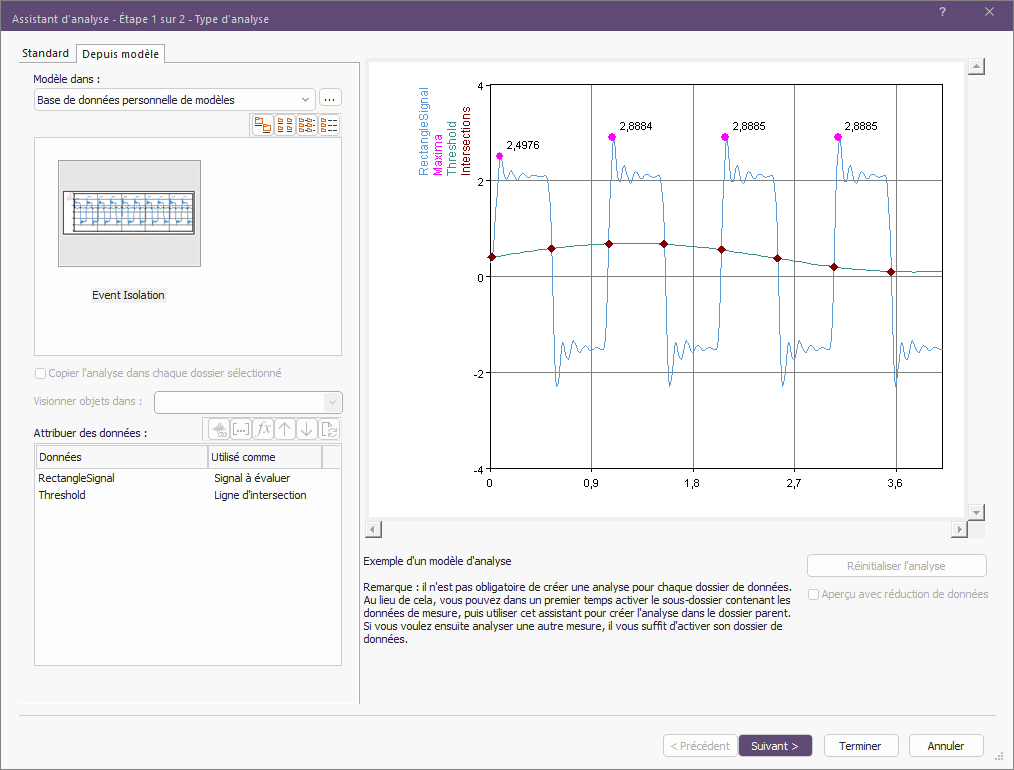Click the move down arrow icon
This screenshot has height=770, width=1014.
click(x=307, y=429)
